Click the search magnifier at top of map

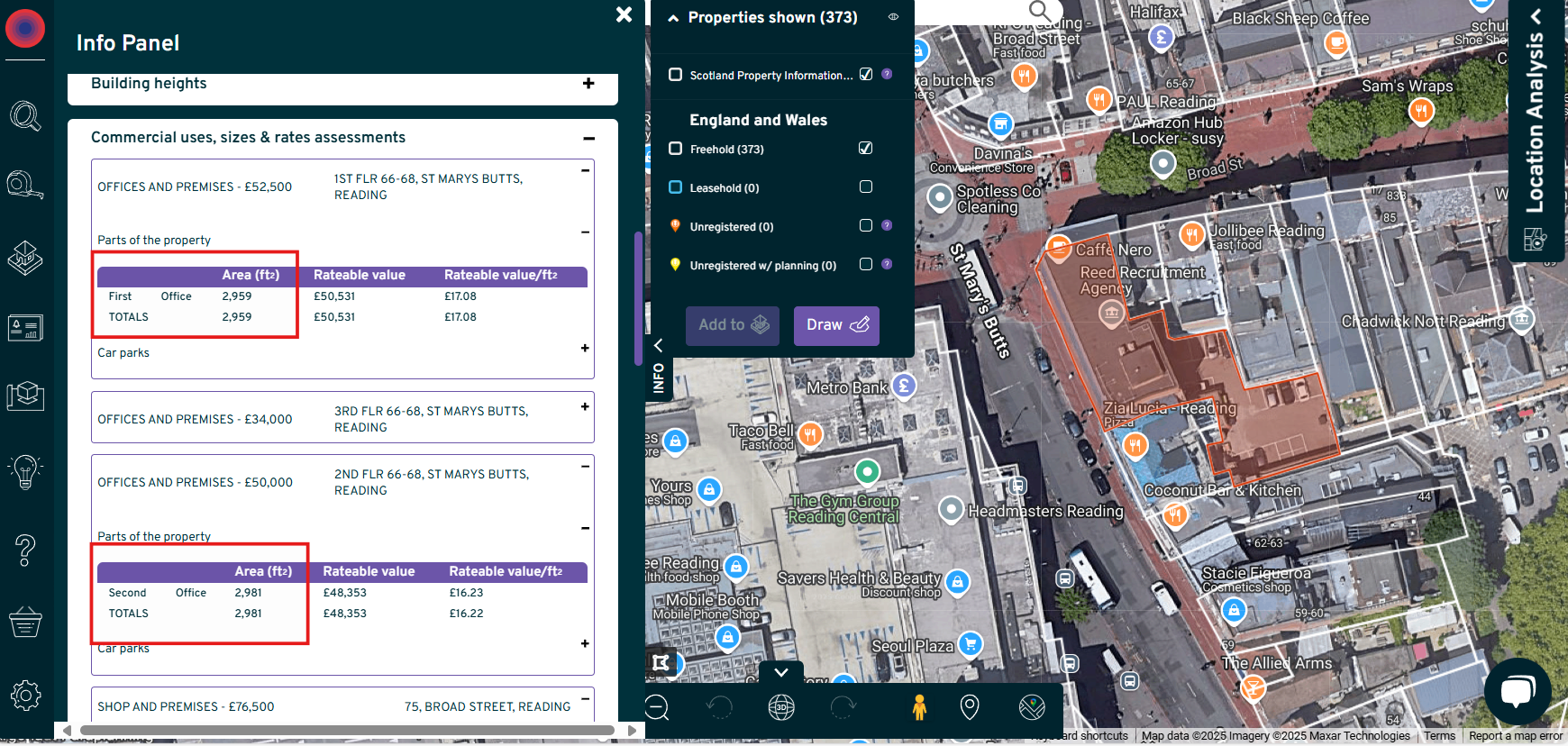click(1039, 11)
